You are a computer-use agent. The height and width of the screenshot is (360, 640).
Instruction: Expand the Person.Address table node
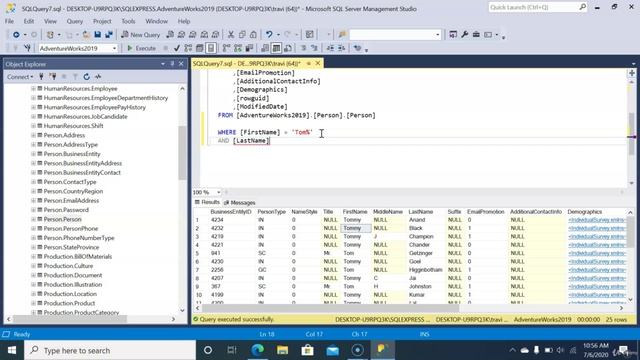click(x=33, y=135)
